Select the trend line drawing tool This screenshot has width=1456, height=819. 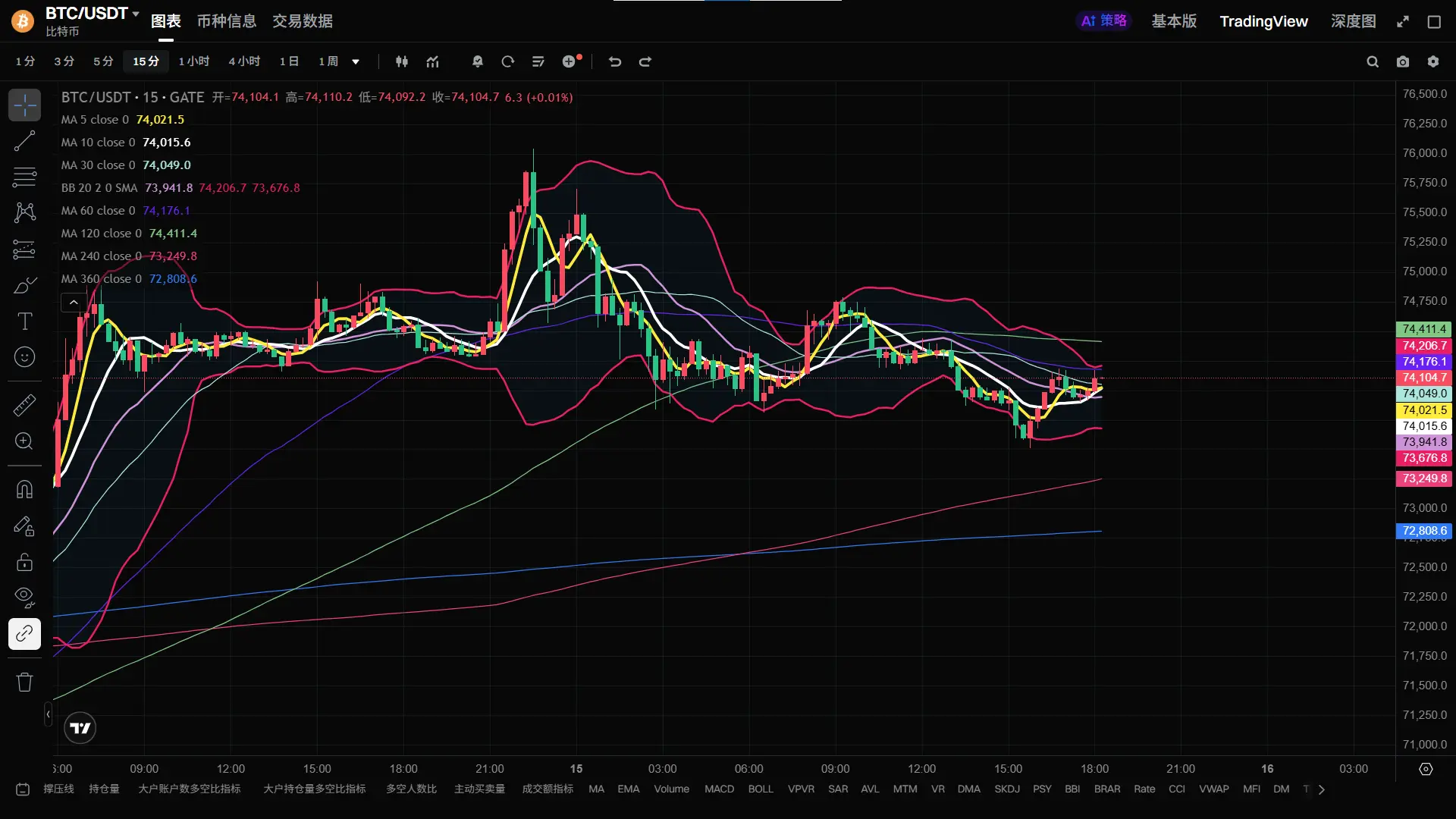tap(24, 141)
